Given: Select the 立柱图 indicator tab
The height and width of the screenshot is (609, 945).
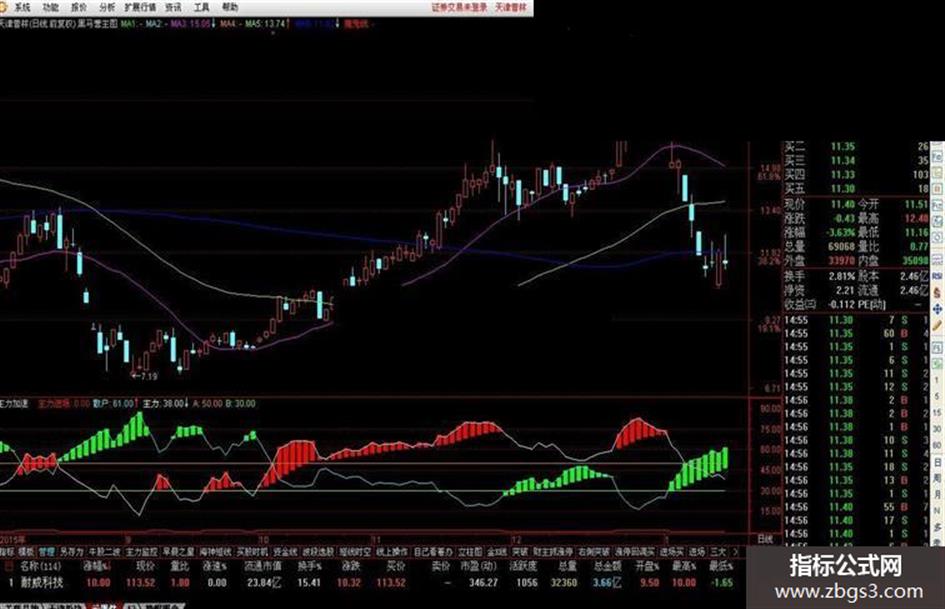Looking at the screenshot, I should [x=469, y=552].
